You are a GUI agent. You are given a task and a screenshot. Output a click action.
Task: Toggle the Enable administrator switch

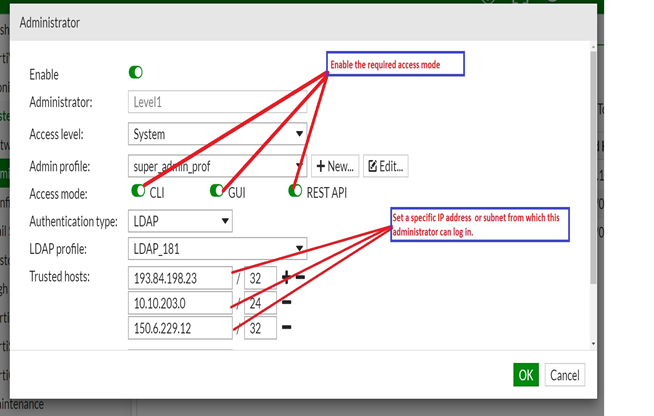coord(136,73)
